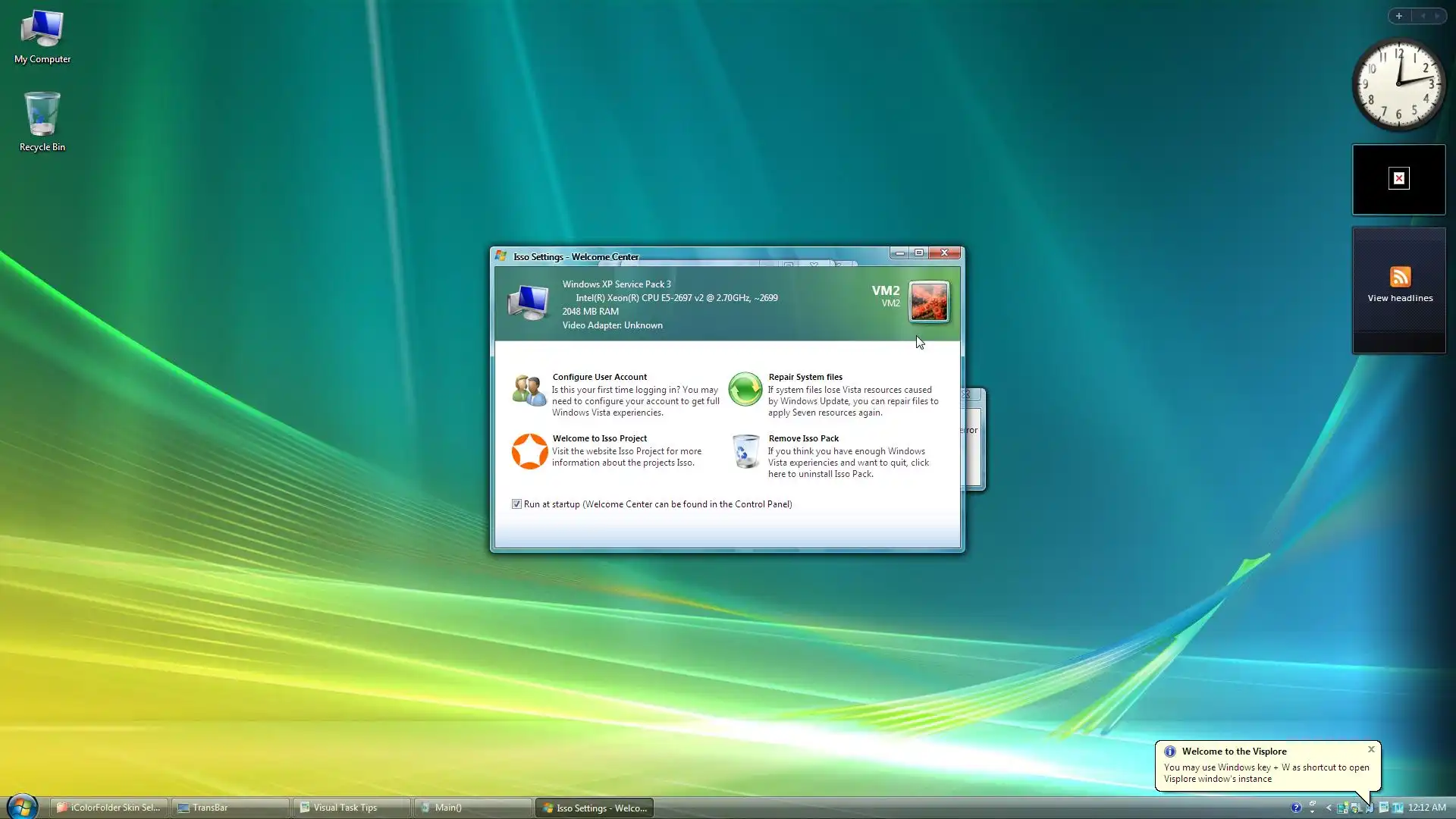Viewport: 1456px width, 819px height.
Task: Open the Start menu orb
Action: click(x=22, y=807)
